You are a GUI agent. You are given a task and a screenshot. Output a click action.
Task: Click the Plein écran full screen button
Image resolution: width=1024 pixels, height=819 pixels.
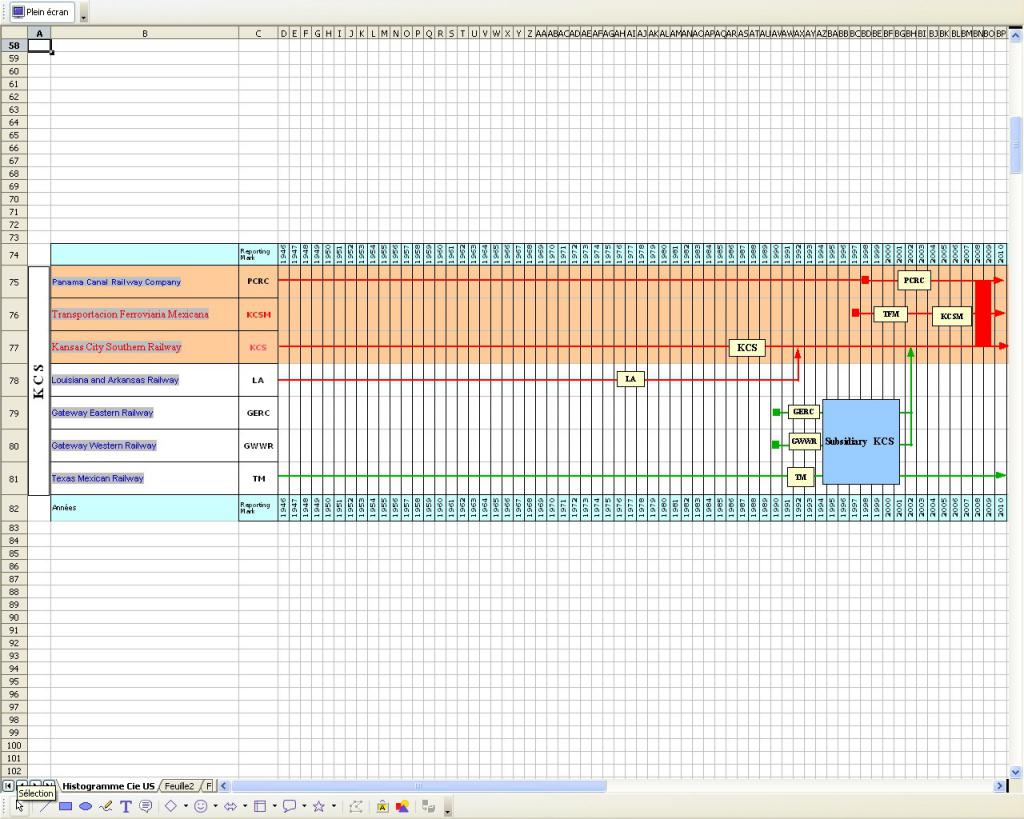pos(41,12)
